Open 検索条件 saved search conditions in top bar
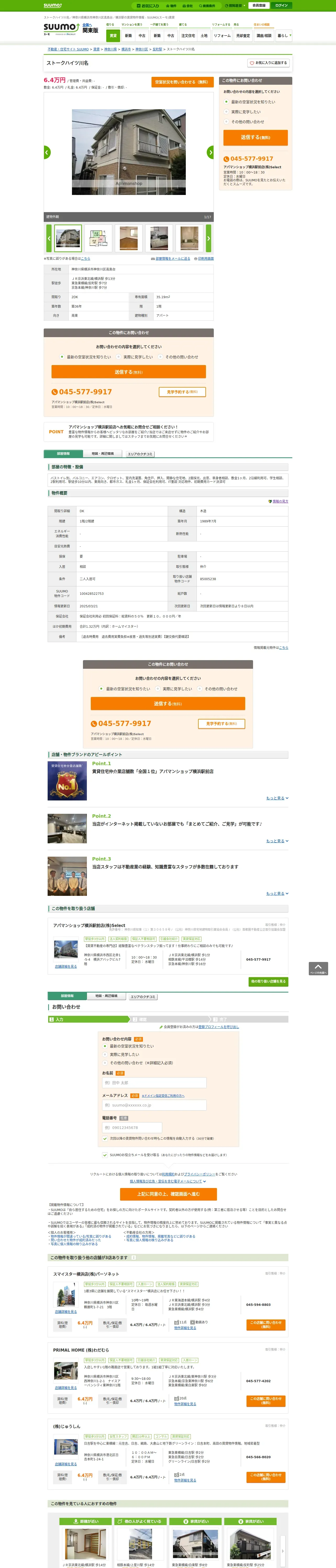 tap(207, 5)
